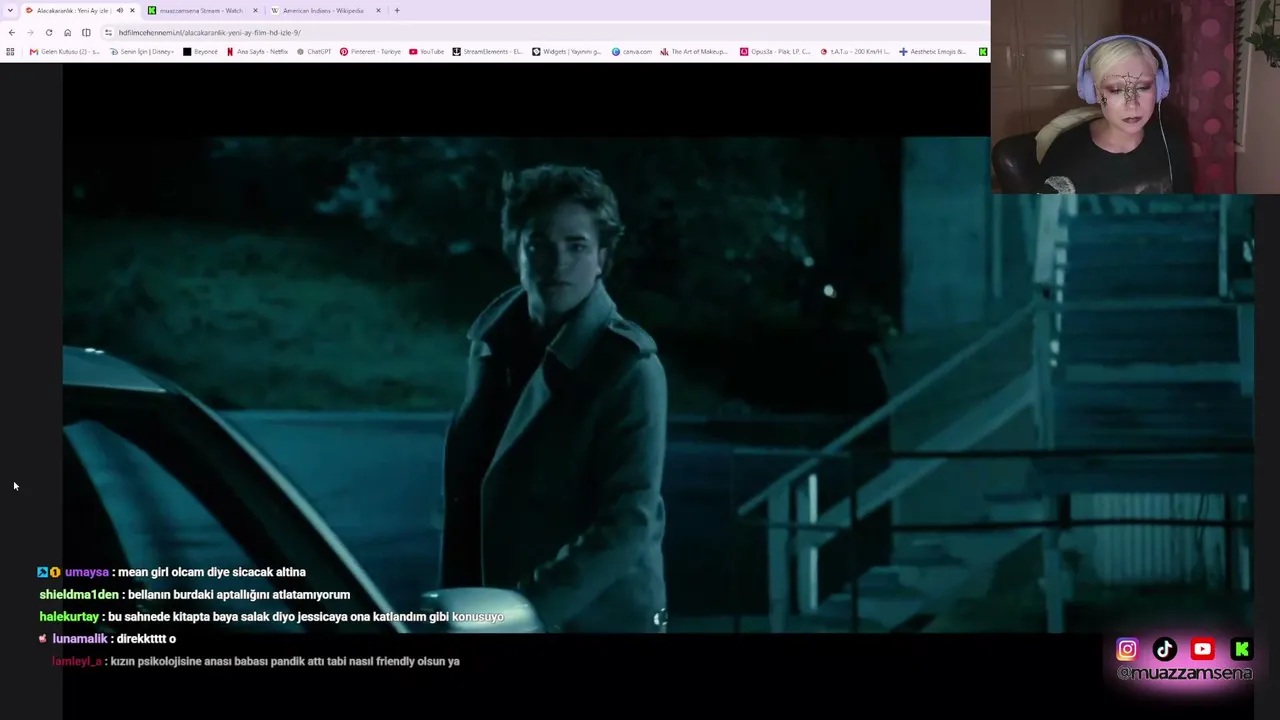Click the message starting "bu sahnede kitapta"

click(306, 617)
